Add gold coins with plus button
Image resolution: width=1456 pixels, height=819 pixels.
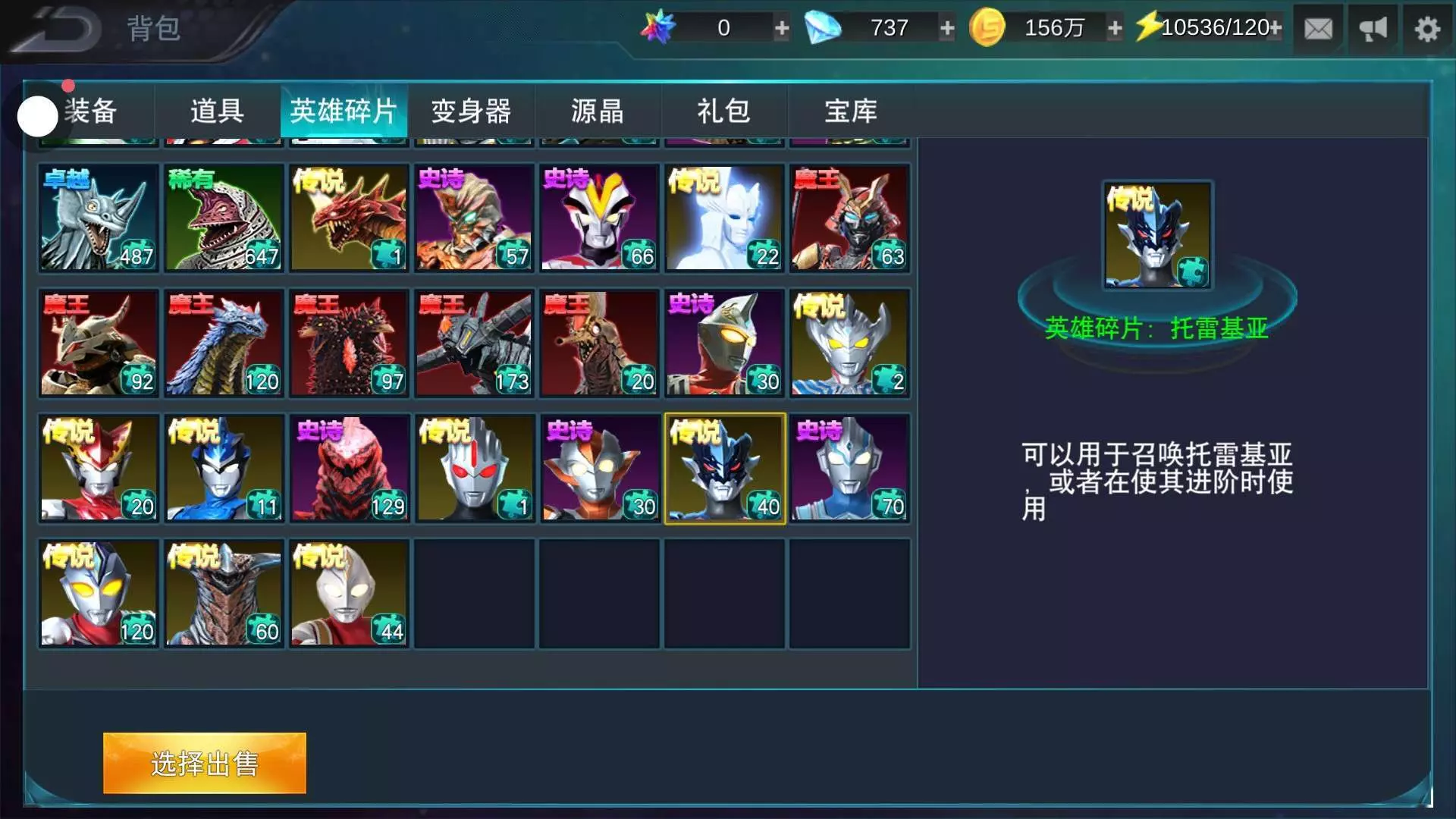point(1115,29)
